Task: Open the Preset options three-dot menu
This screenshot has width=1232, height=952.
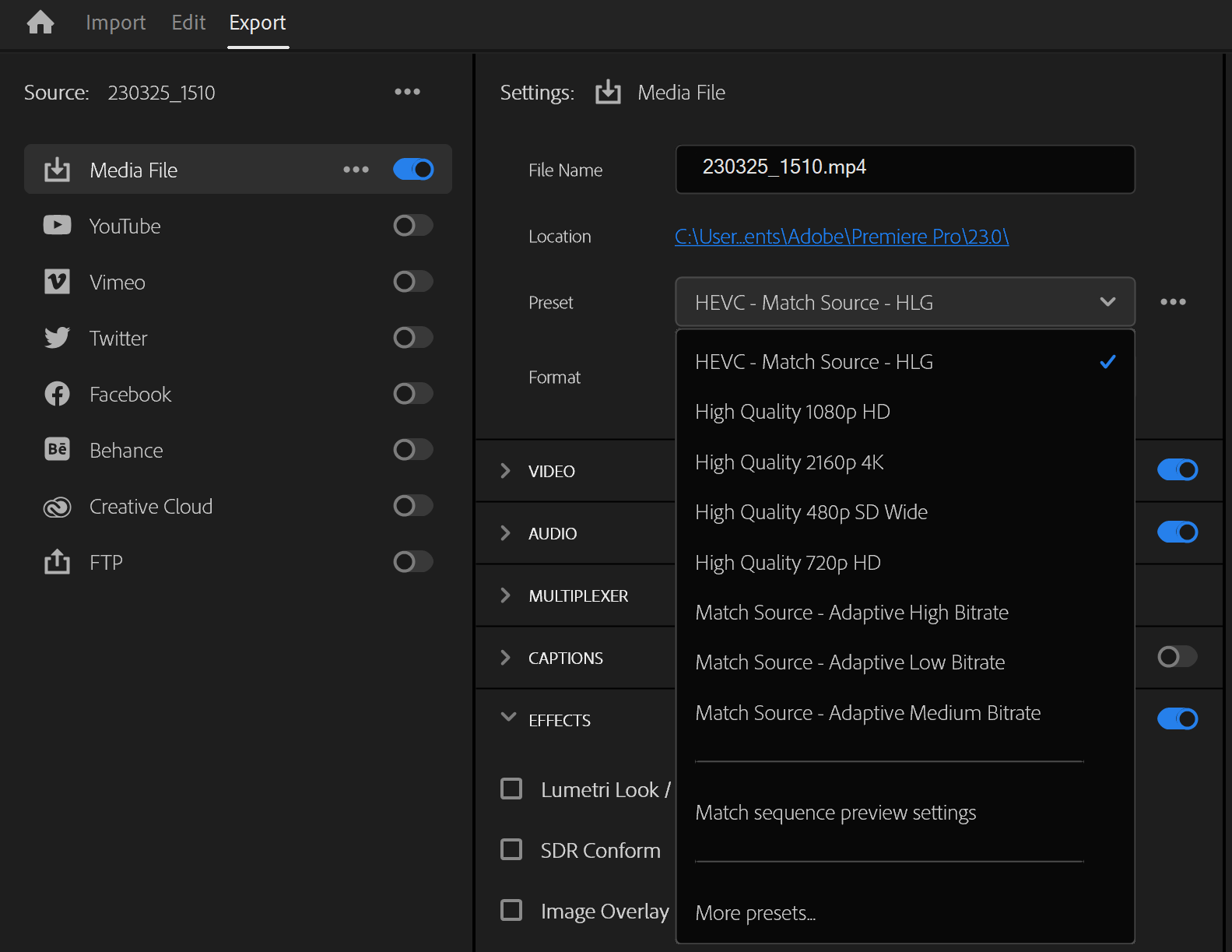Action: pos(1173,302)
